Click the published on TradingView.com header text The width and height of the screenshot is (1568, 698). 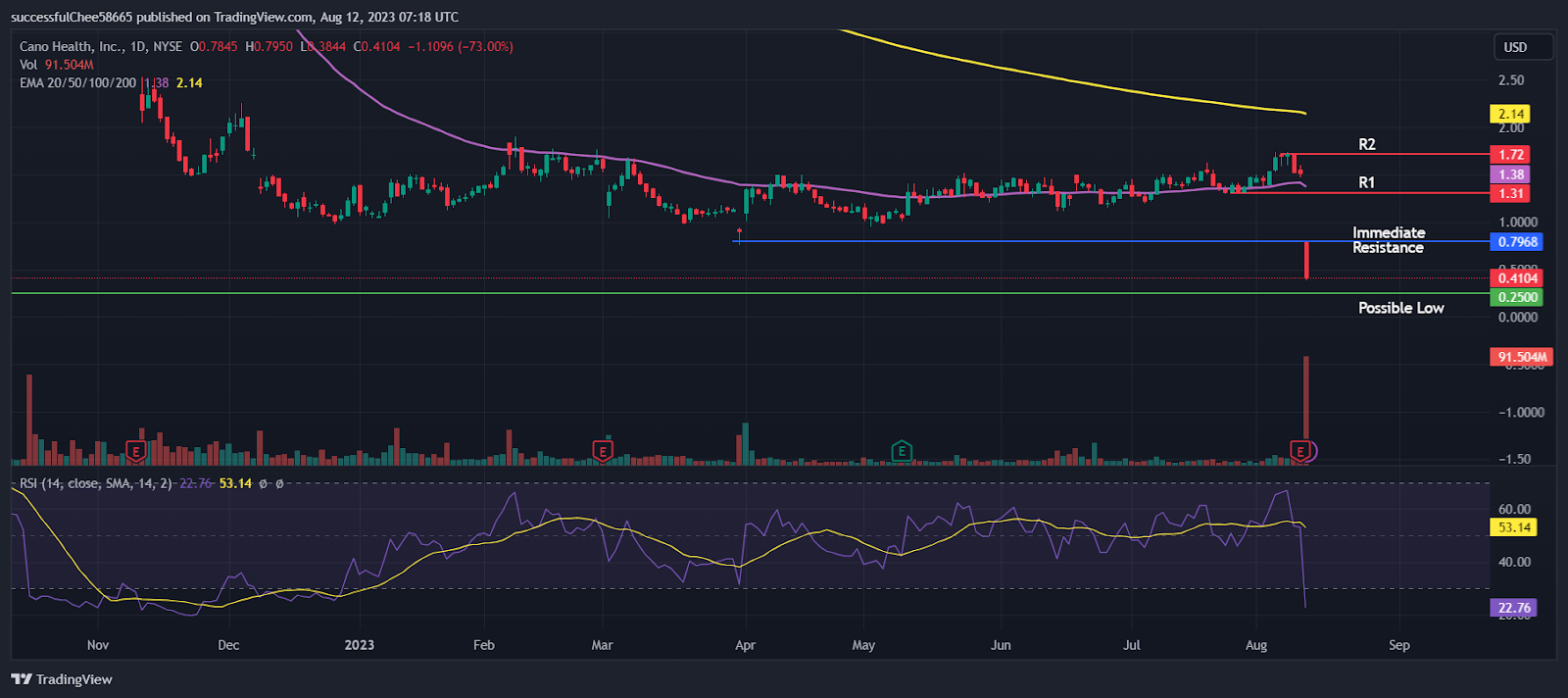[x=234, y=17]
